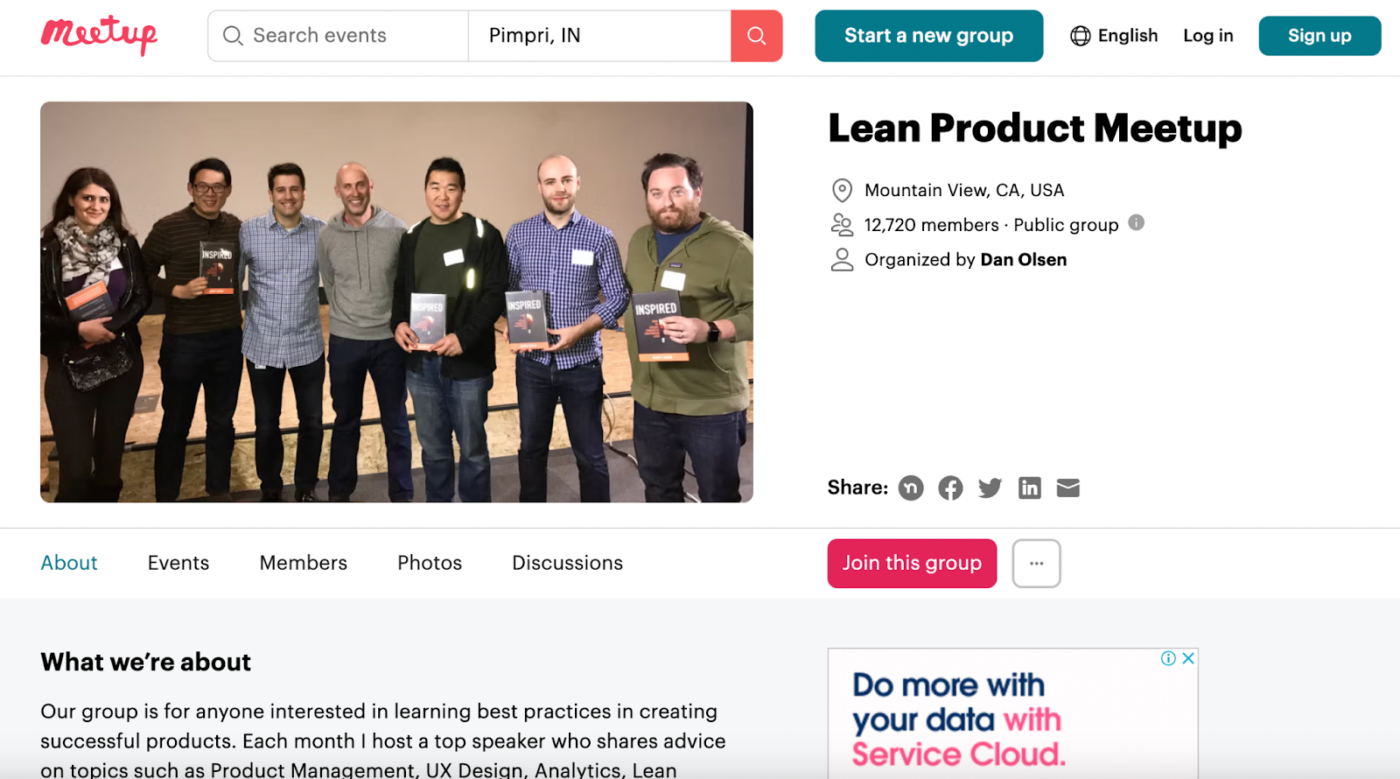Open the Members tab
1400x779 pixels.
click(x=303, y=563)
